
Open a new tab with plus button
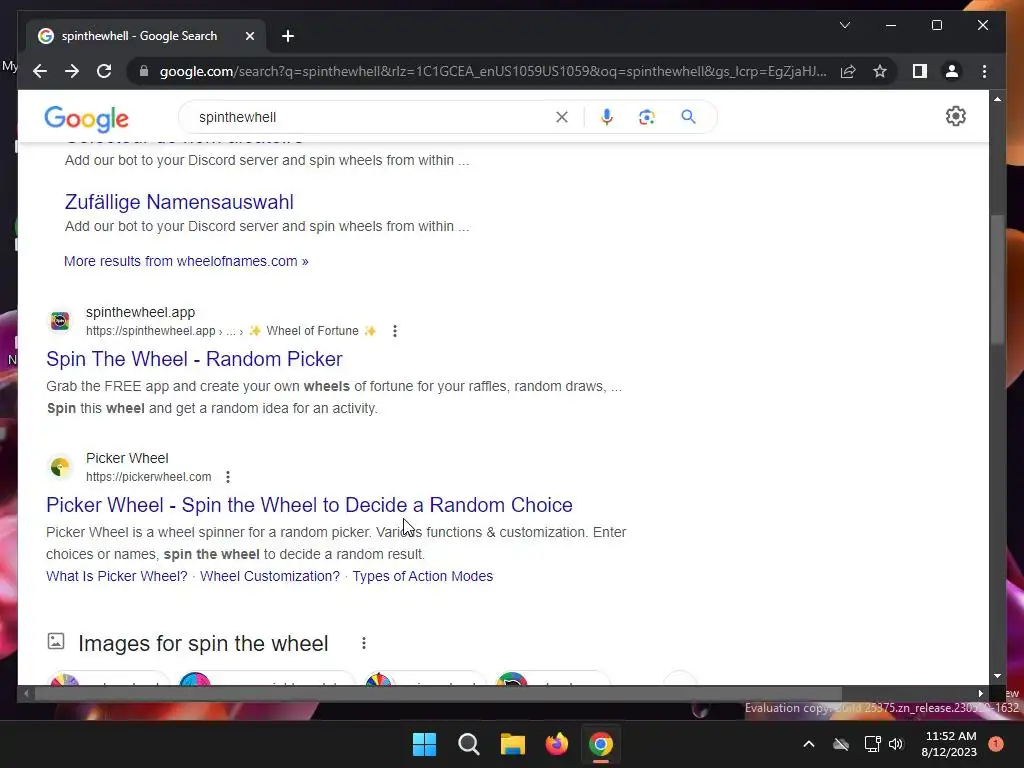coord(288,36)
